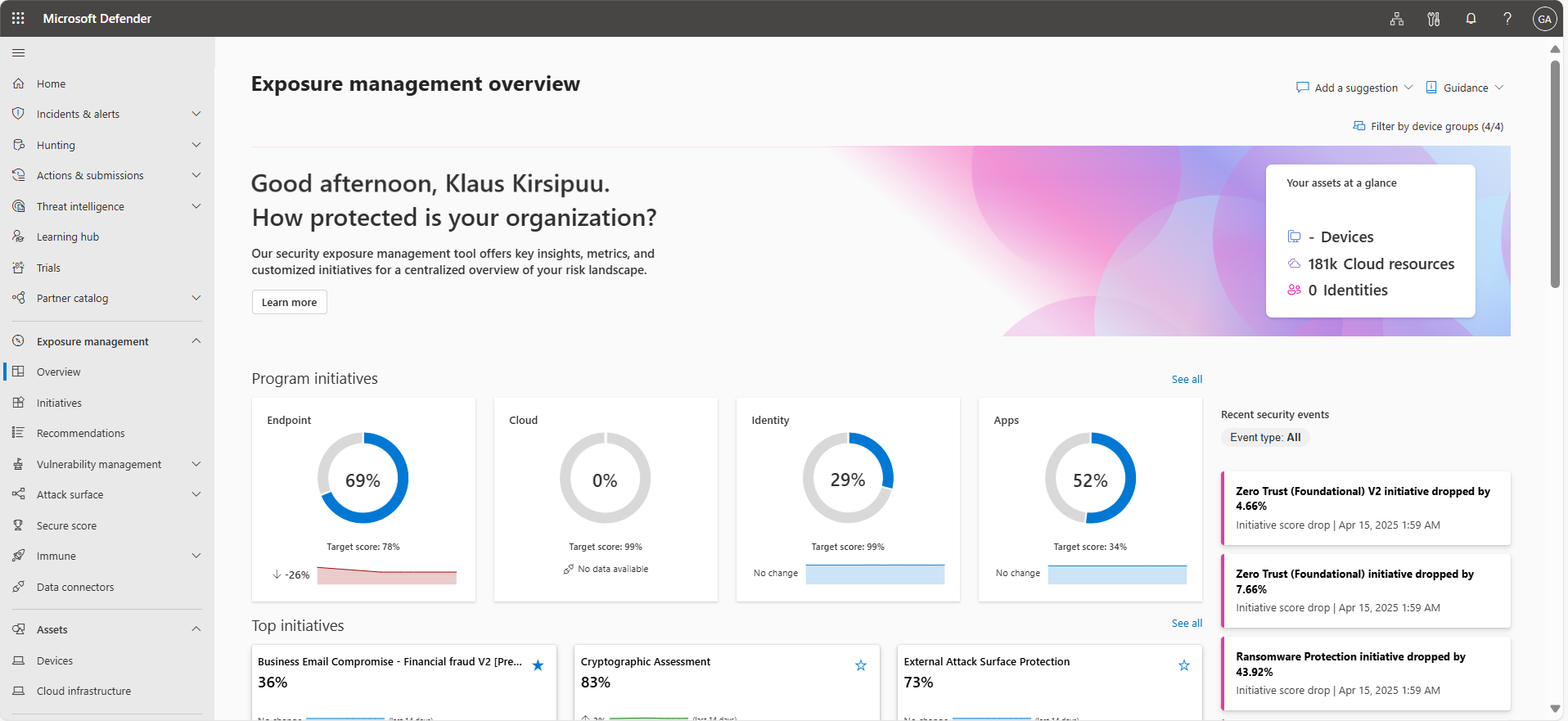
Task: Click the GA account avatar
Action: 1544,19
